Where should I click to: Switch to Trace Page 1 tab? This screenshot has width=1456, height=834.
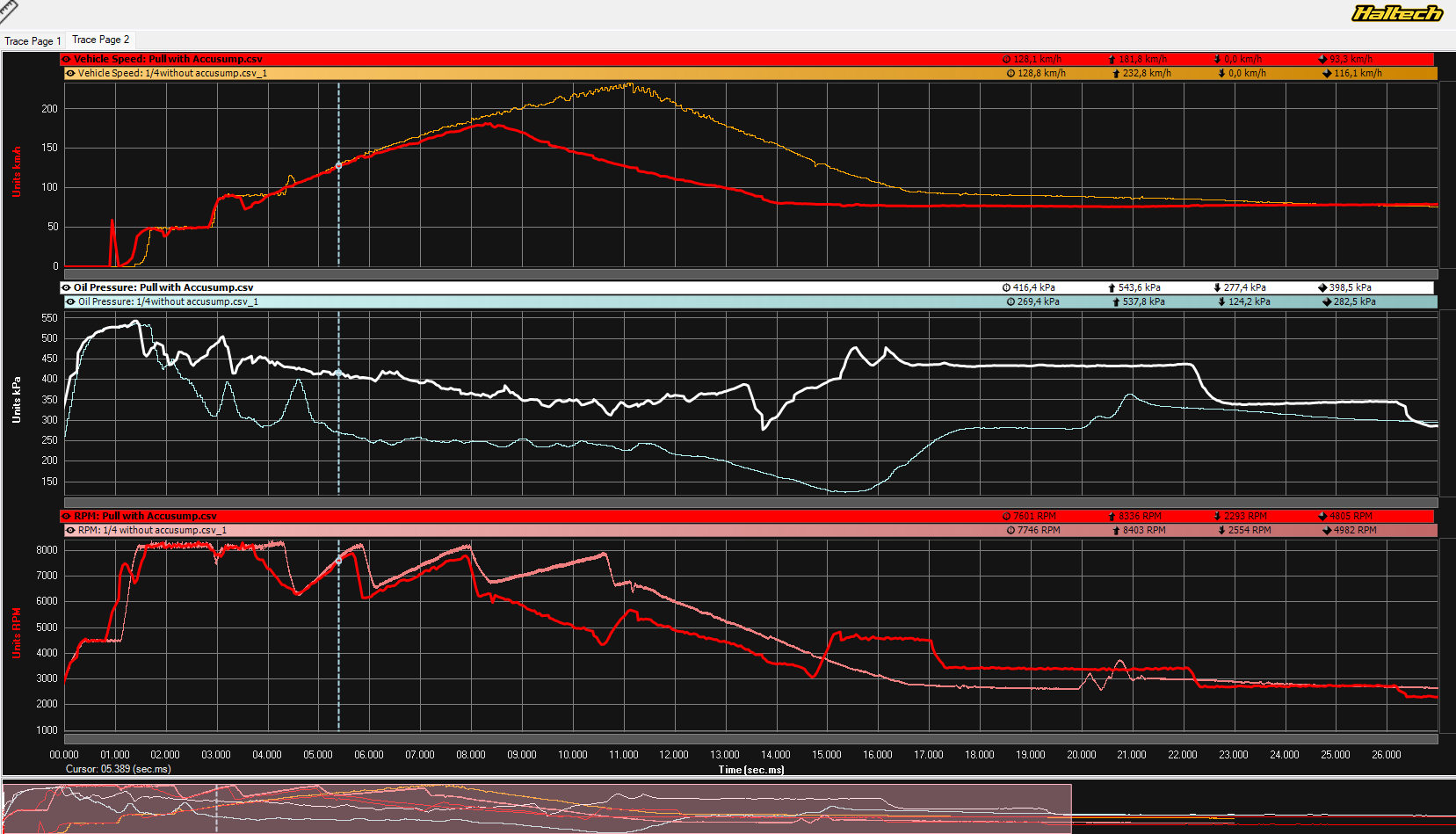[x=33, y=40]
